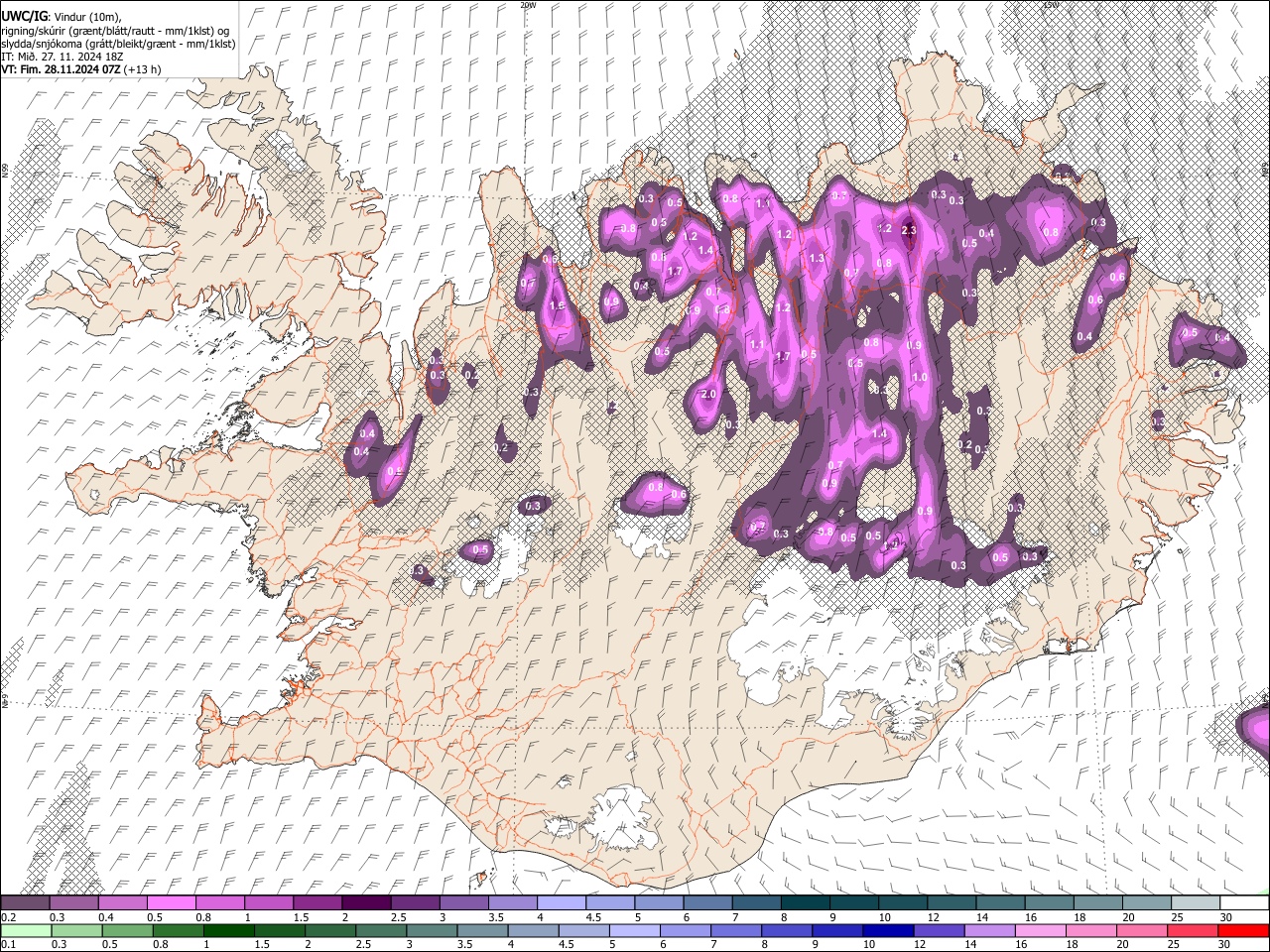The image size is (1270, 952).
Task: Click the magenta 1.5 swatch, upper legend row
Action: pyautogui.click(x=317, y=903)
